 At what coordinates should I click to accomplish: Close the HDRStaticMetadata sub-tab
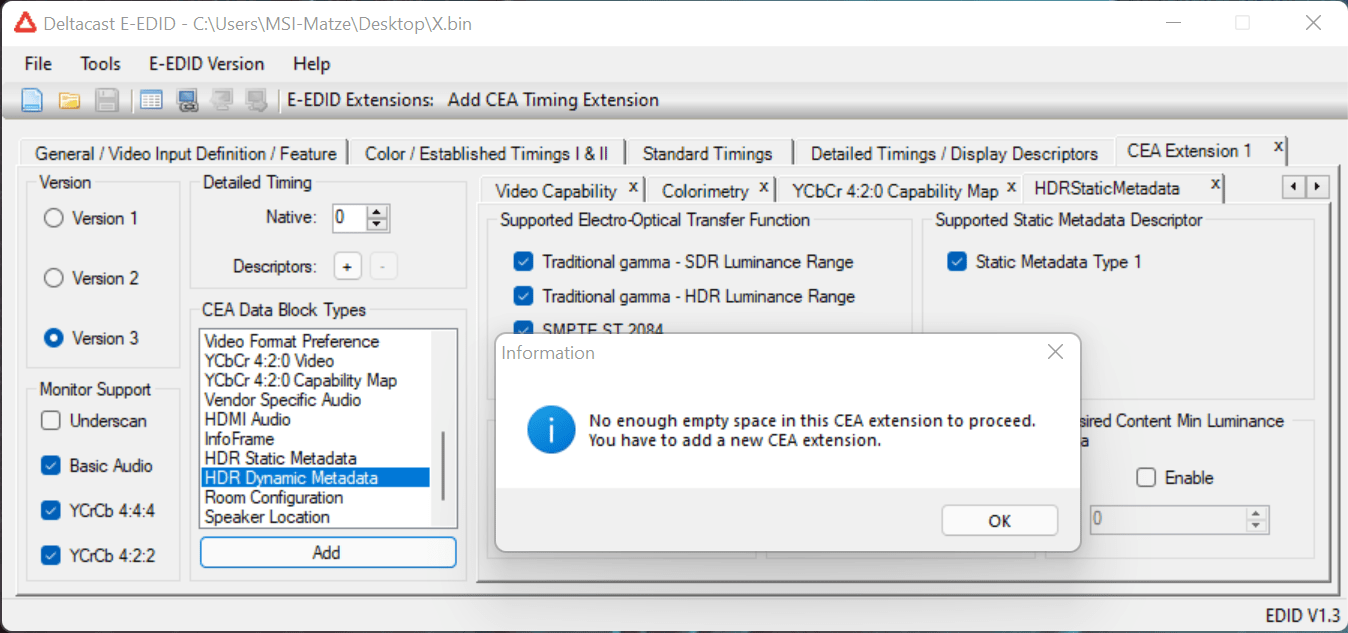[x=1215, y=183]
